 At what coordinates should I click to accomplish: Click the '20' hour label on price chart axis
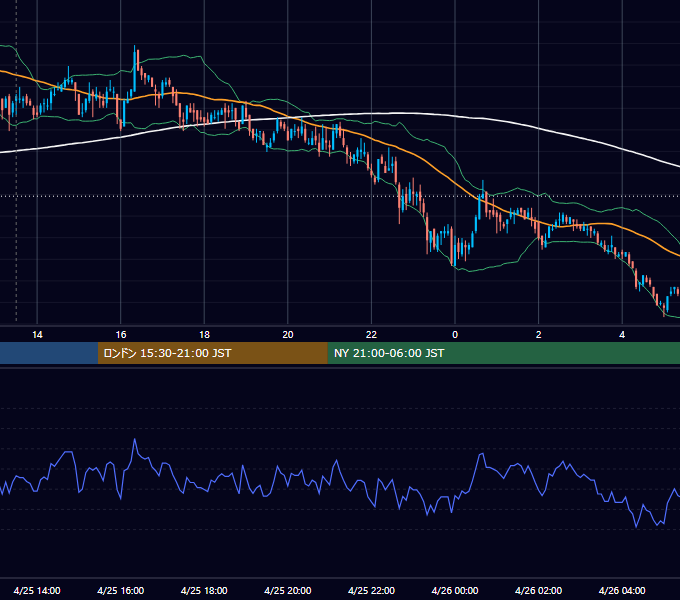tap(288, 335)
